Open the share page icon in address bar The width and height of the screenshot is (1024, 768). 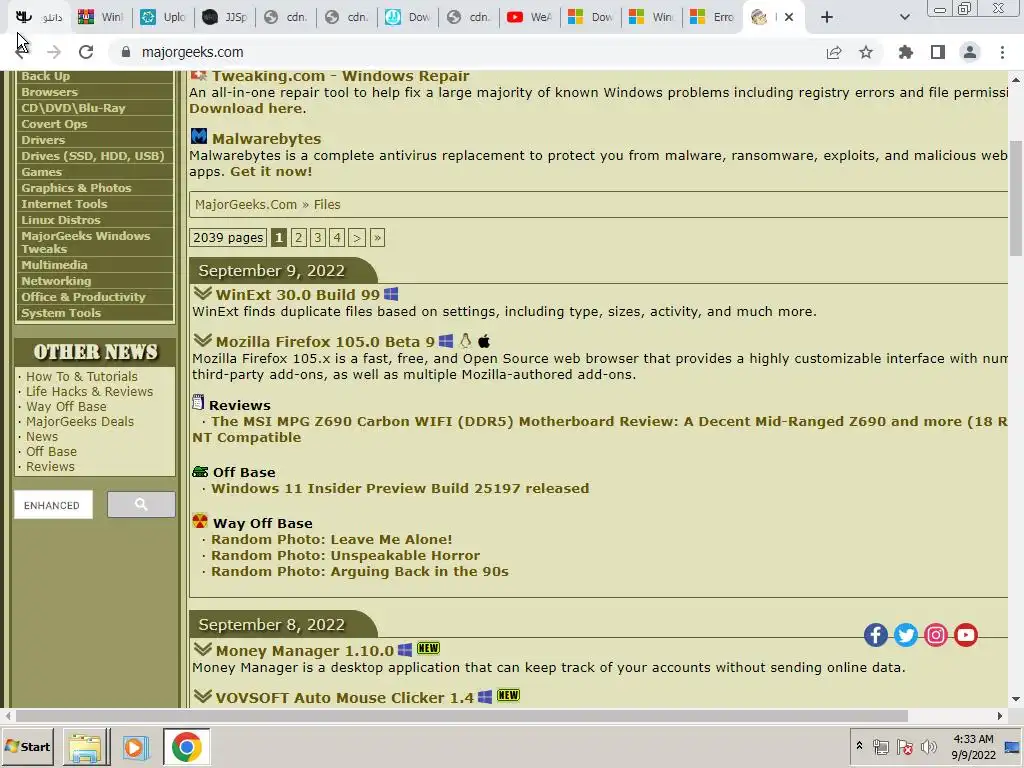tap(834, 52)
